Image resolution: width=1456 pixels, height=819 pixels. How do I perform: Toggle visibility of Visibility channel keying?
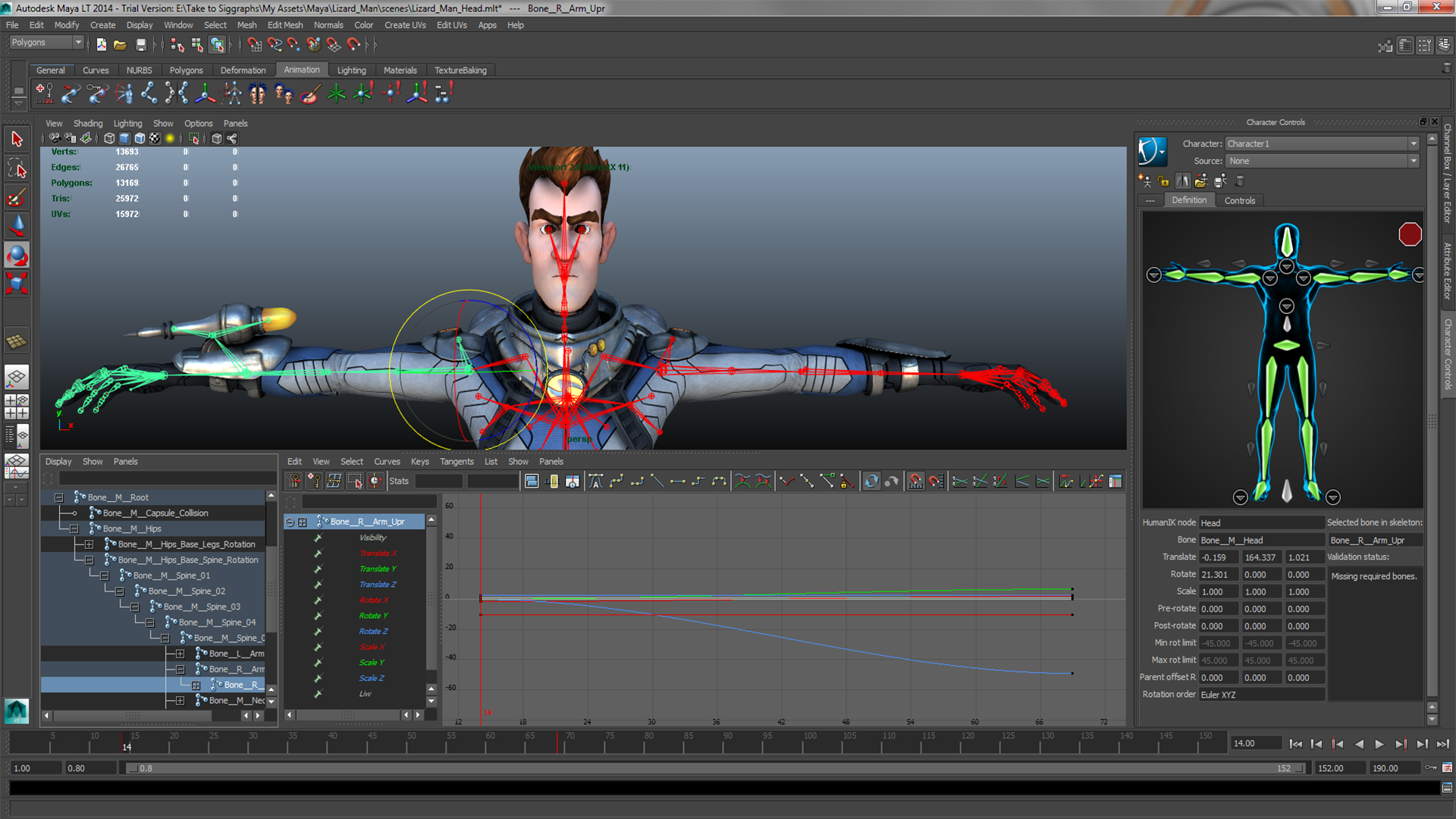point(317,537)
